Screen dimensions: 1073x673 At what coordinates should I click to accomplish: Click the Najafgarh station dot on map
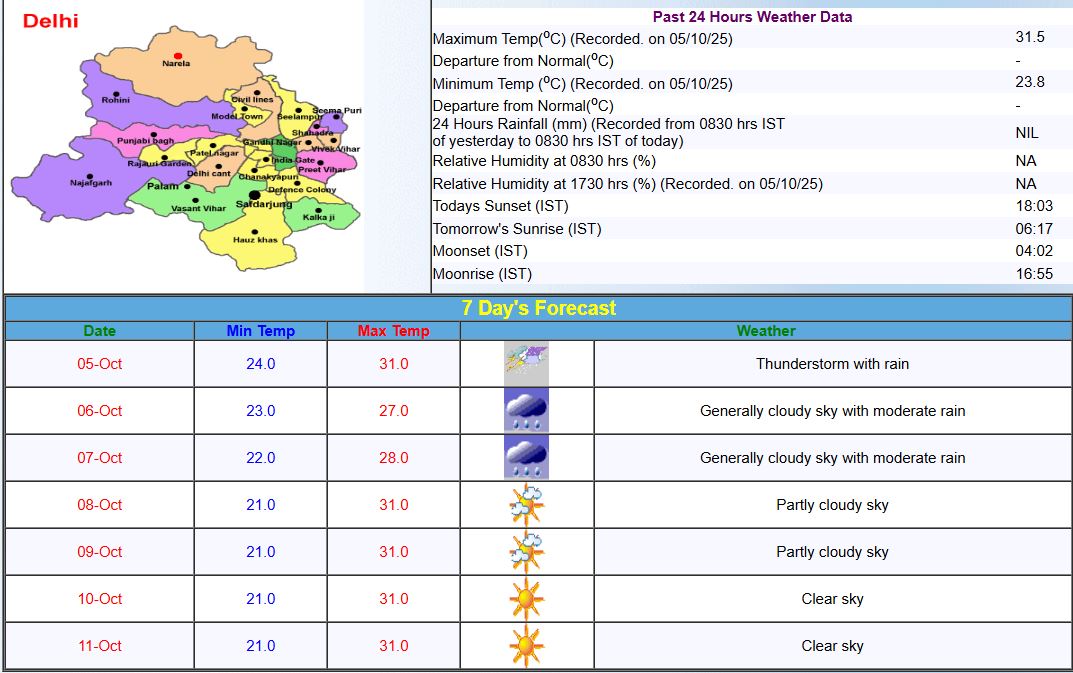[x=91, y=174]
